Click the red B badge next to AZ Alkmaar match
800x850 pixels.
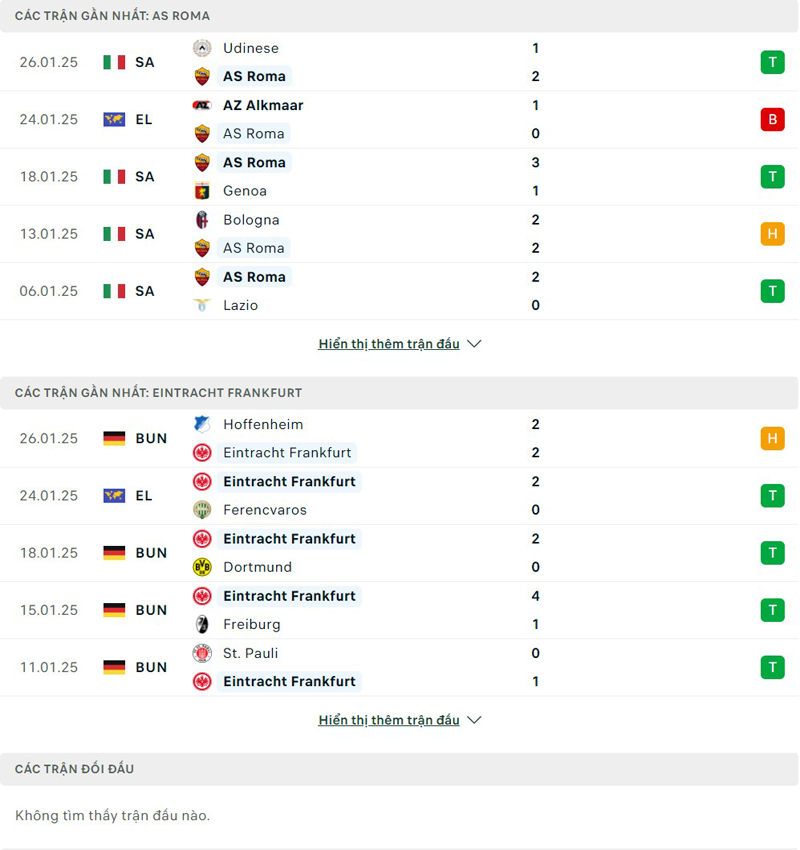tap(772, 119)
